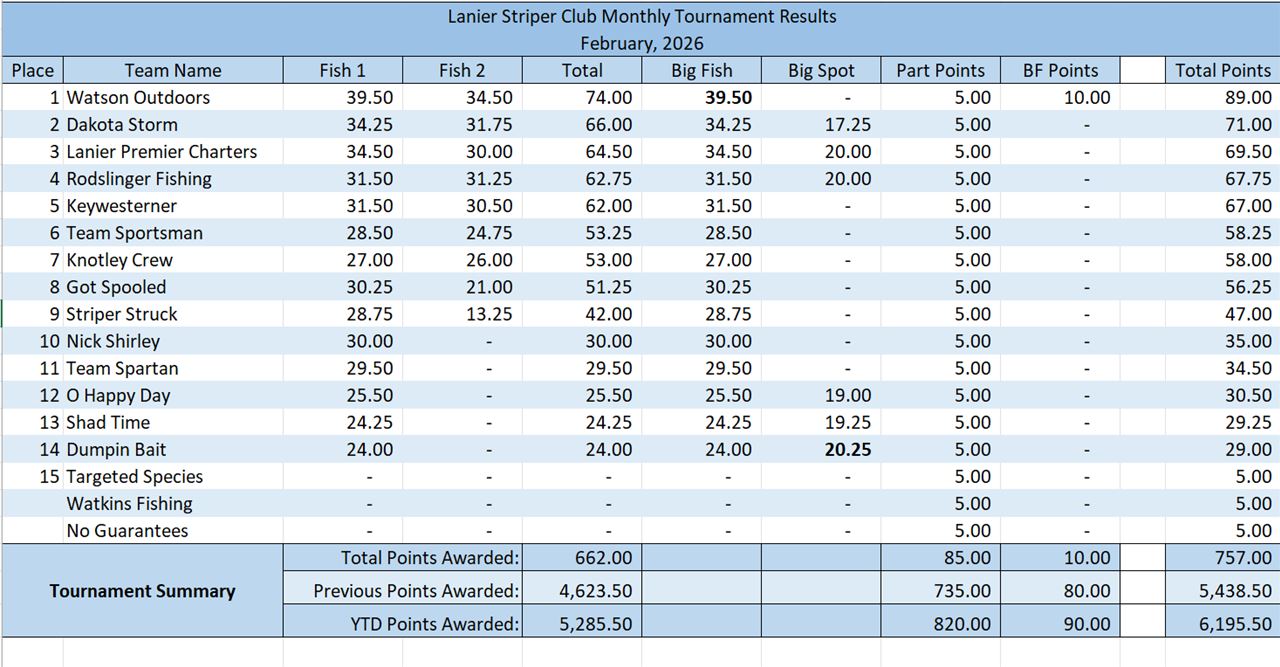
Task: Click the 'Team Name' column header
Action: pos(172,71)
